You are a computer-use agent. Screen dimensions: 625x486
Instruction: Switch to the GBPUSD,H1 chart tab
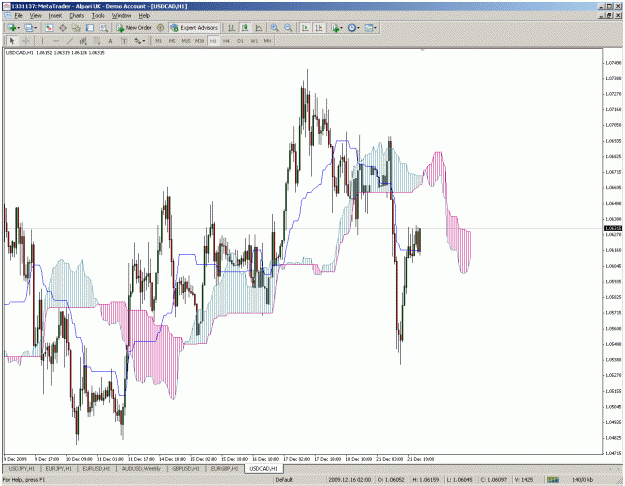pos(186,468)
